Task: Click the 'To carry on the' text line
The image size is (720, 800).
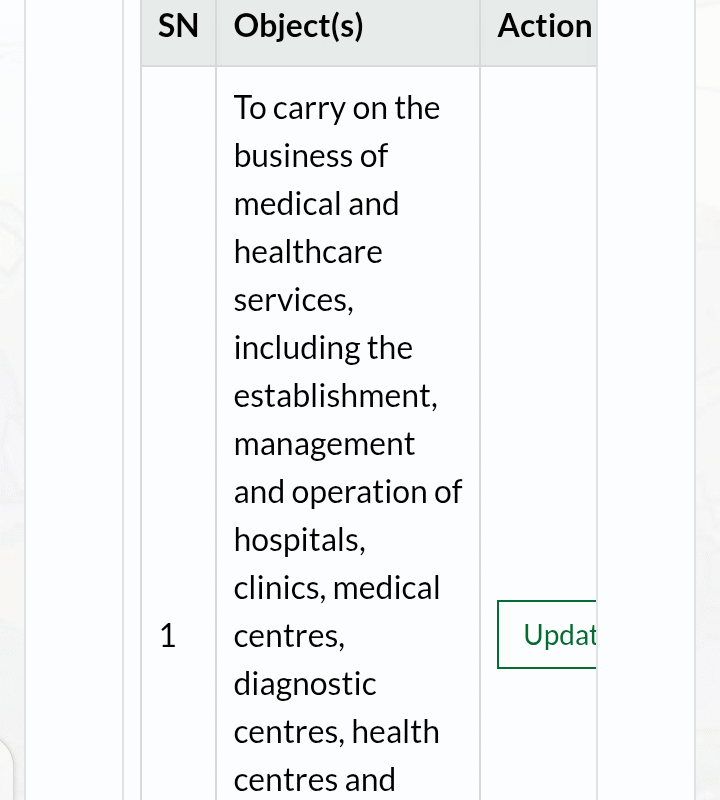Action: click(337, 108)
